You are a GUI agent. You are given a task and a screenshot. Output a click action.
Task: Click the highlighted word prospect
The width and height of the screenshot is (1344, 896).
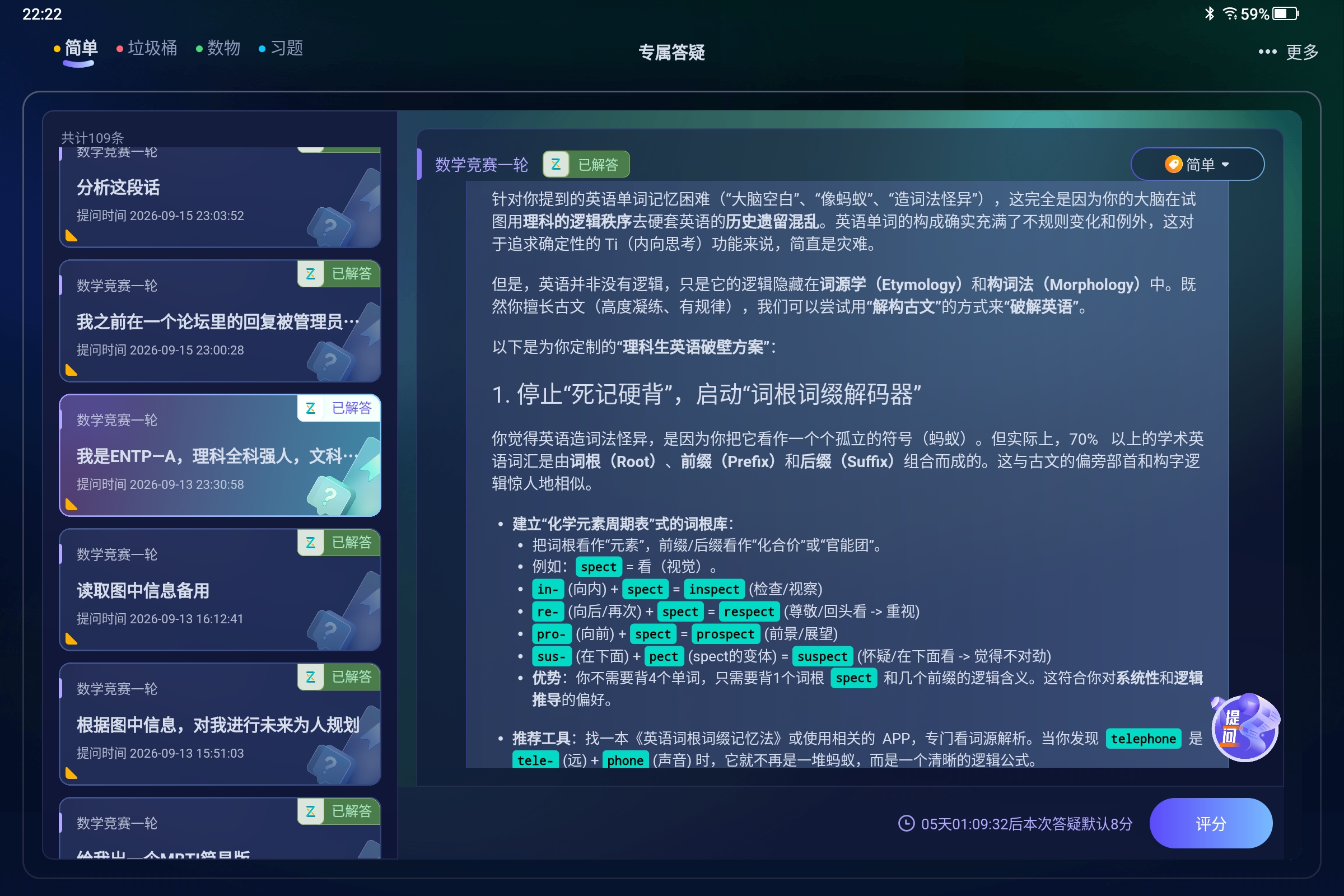coord(725,634)
